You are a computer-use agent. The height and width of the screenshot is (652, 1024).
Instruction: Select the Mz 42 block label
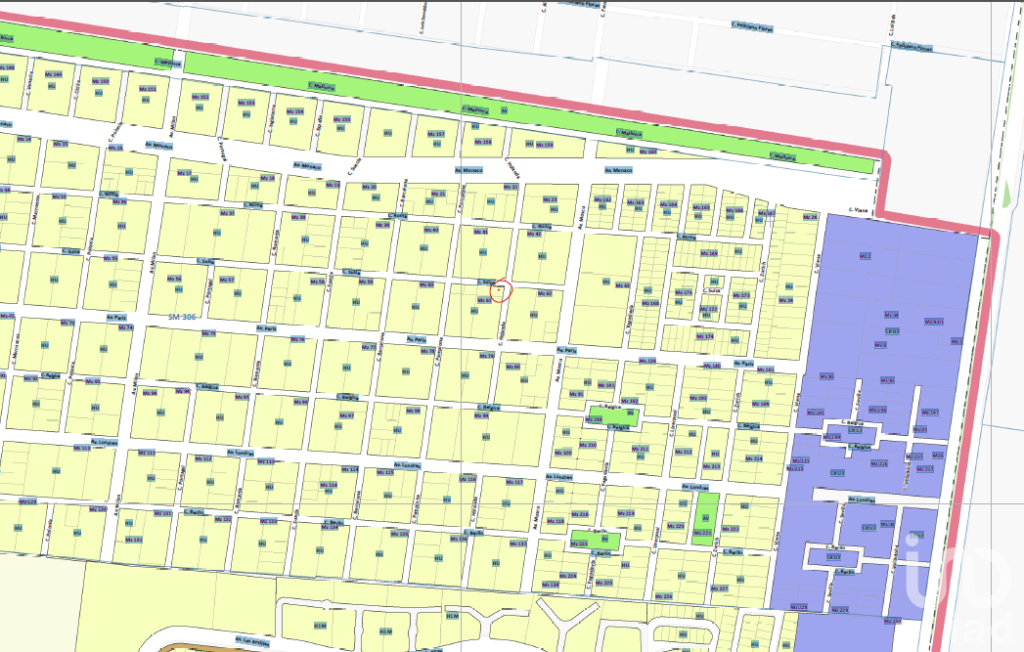pos(534,233)
